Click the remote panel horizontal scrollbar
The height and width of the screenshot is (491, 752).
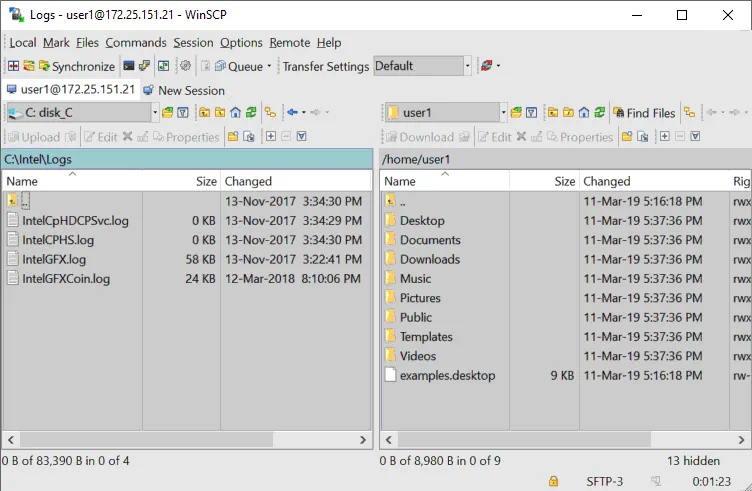[x=560, y=439]
